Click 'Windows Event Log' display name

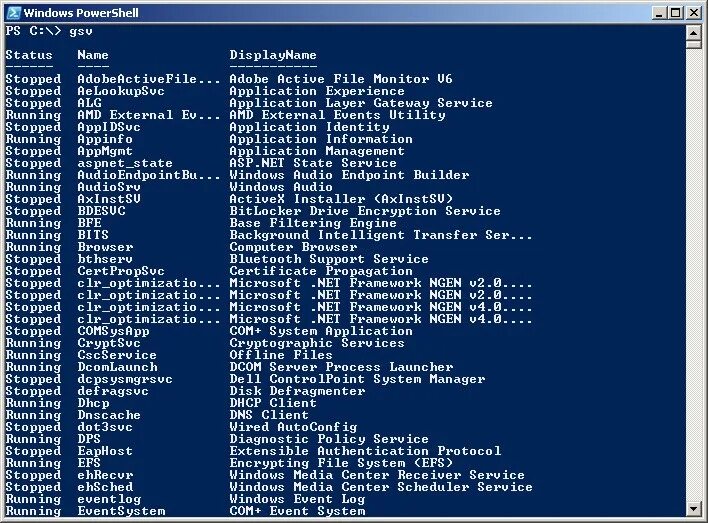pyautogui.click(x=297, y=499)
